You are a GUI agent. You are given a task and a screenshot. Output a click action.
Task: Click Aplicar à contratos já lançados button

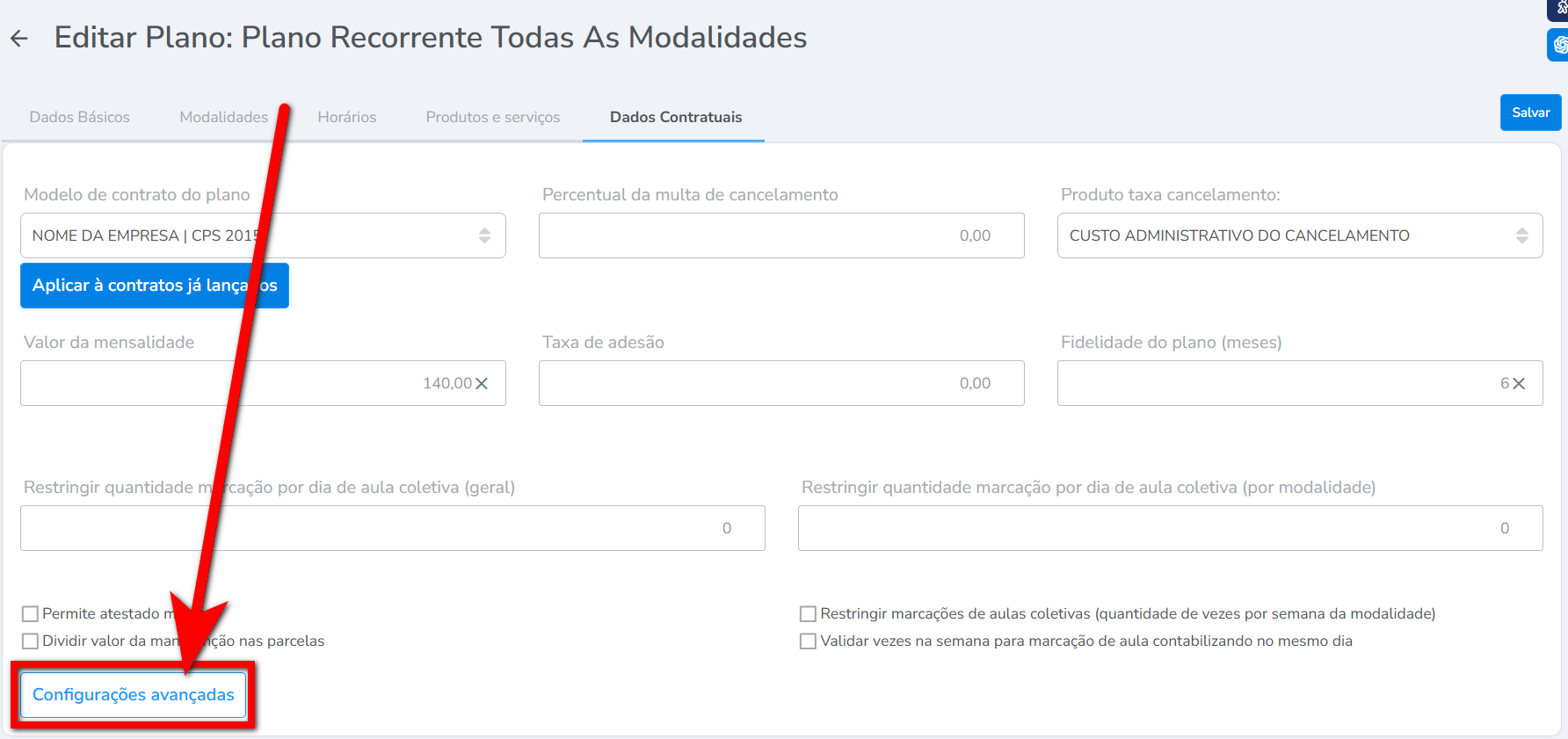(154, 286)
